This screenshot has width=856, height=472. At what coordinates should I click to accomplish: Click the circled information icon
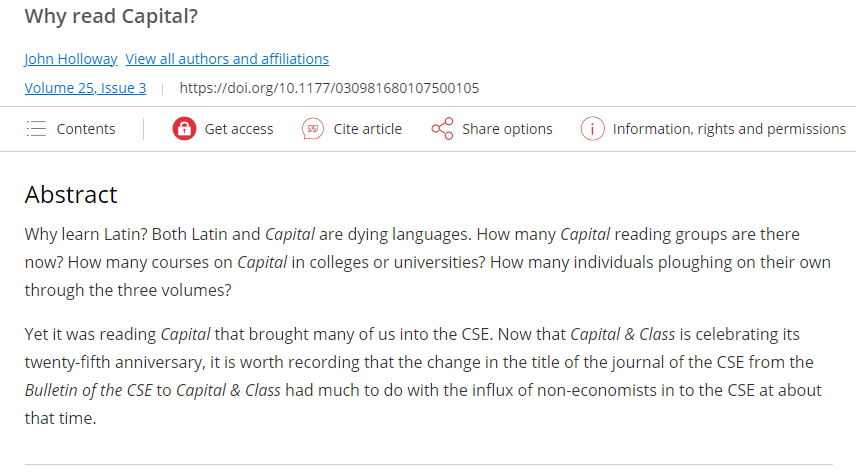(592, 129)
